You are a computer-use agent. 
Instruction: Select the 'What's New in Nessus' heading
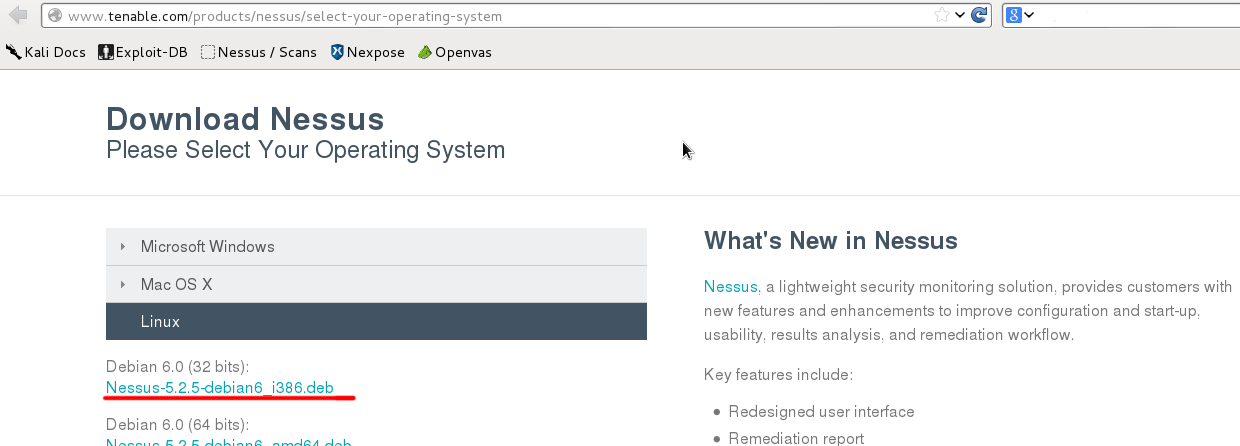[831, 240]
